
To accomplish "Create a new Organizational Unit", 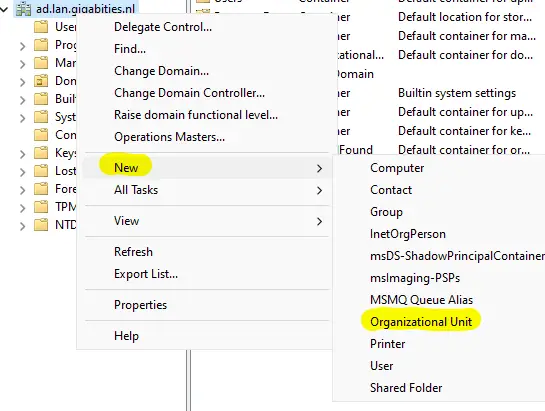I will [x=421, y=322].
